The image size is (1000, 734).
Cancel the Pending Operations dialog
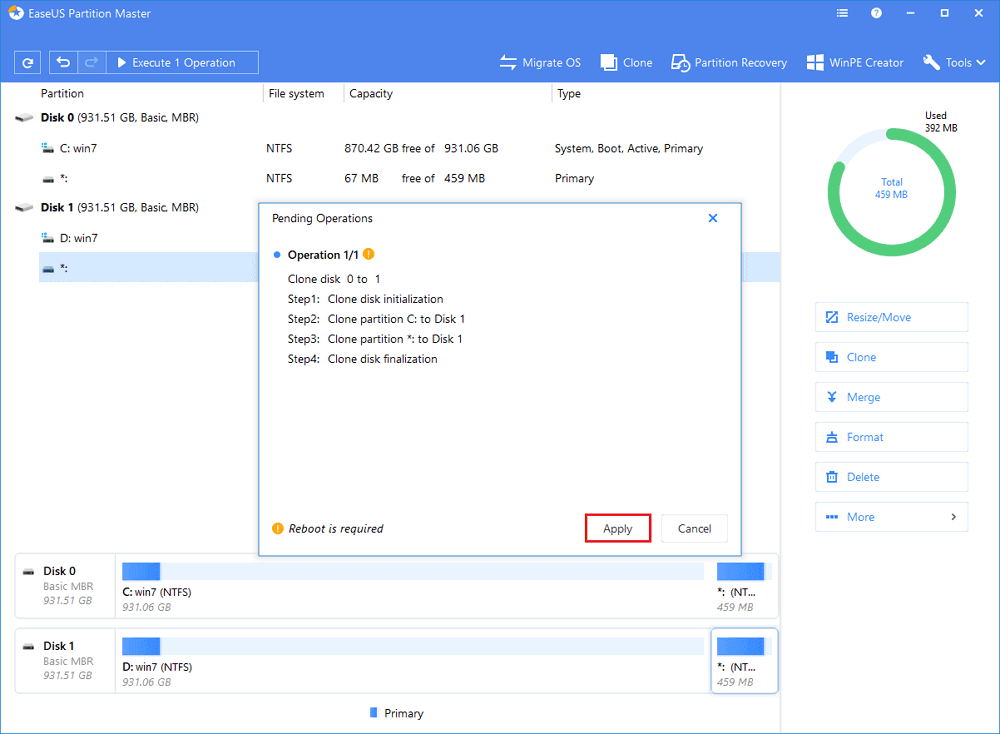694,529
